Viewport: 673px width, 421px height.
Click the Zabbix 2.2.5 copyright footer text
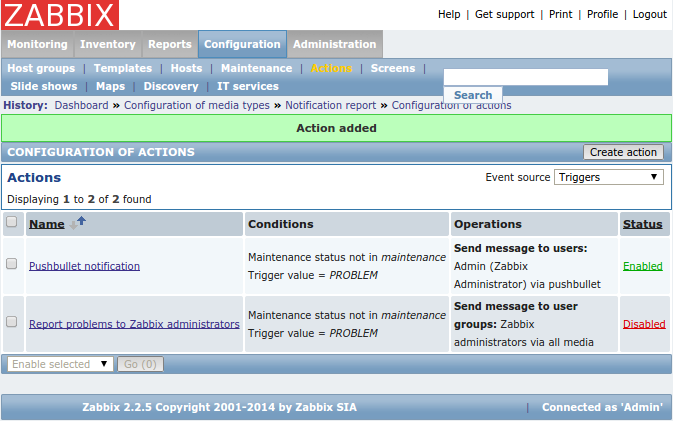219,407
